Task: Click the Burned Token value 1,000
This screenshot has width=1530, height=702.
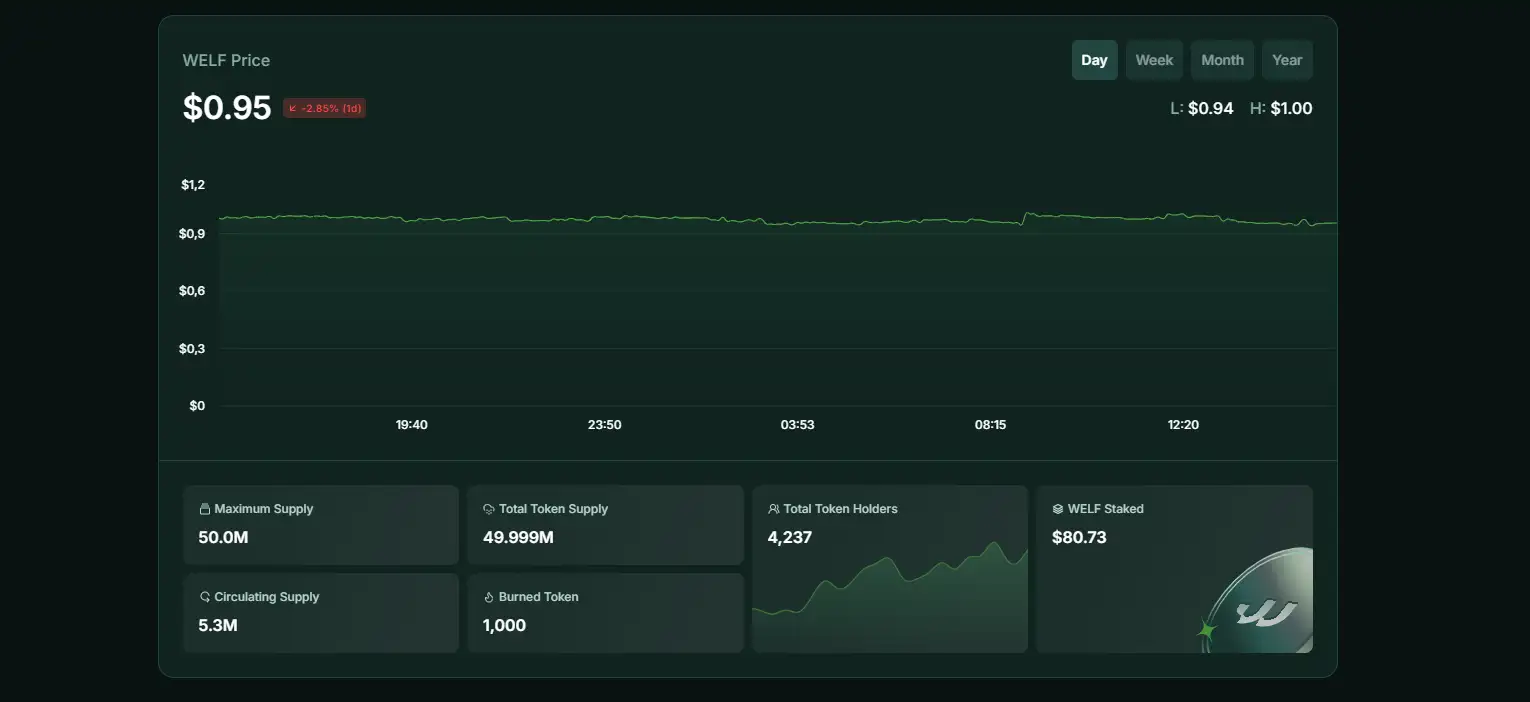Action: tap(504, 625)
